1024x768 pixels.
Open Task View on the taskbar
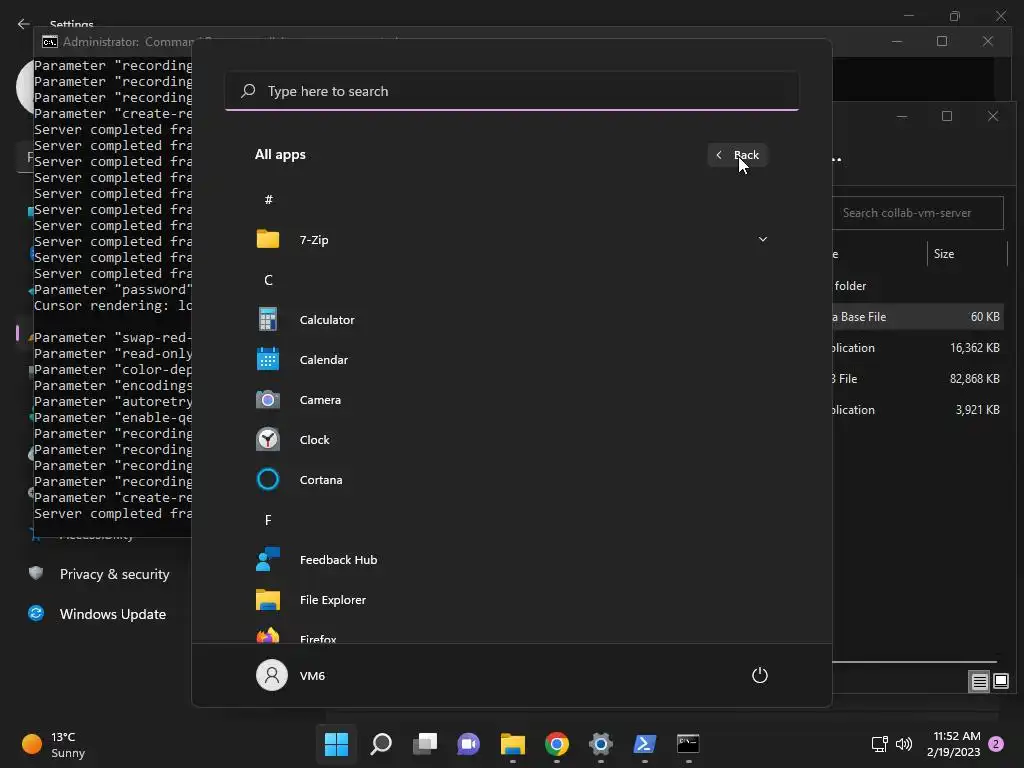[424, 744]
